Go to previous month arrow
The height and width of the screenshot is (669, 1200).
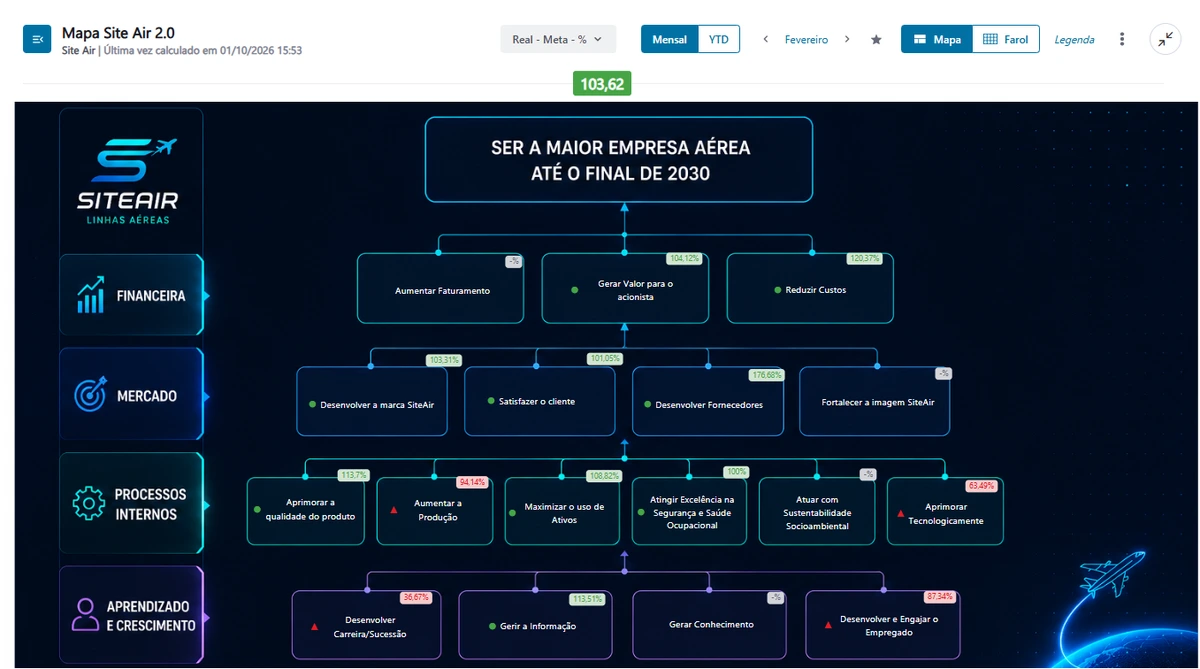click(x=766, y=39)
